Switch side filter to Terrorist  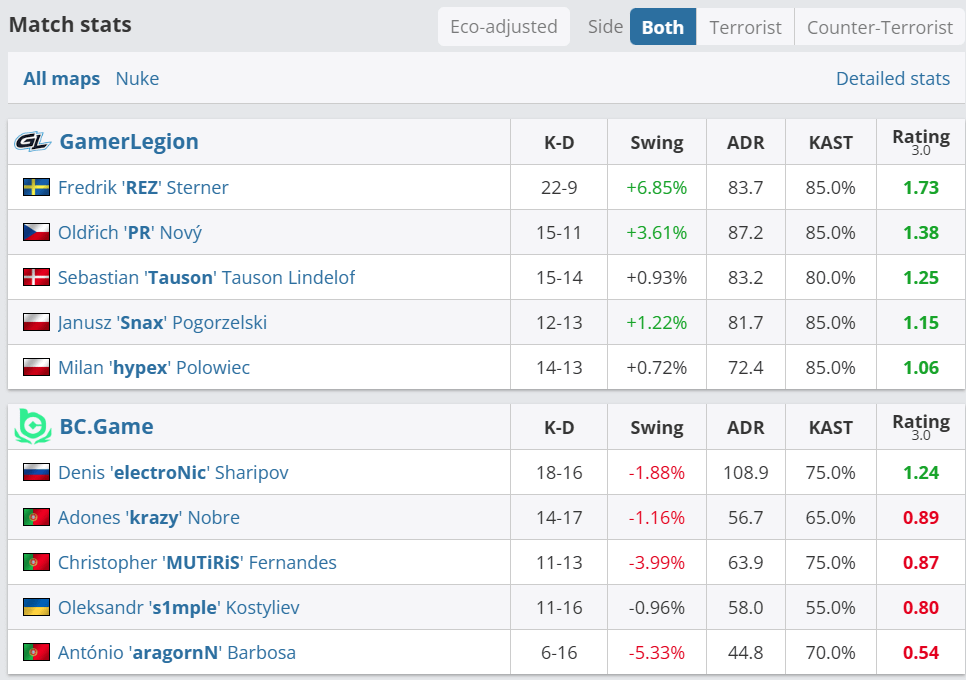point(745,27)
